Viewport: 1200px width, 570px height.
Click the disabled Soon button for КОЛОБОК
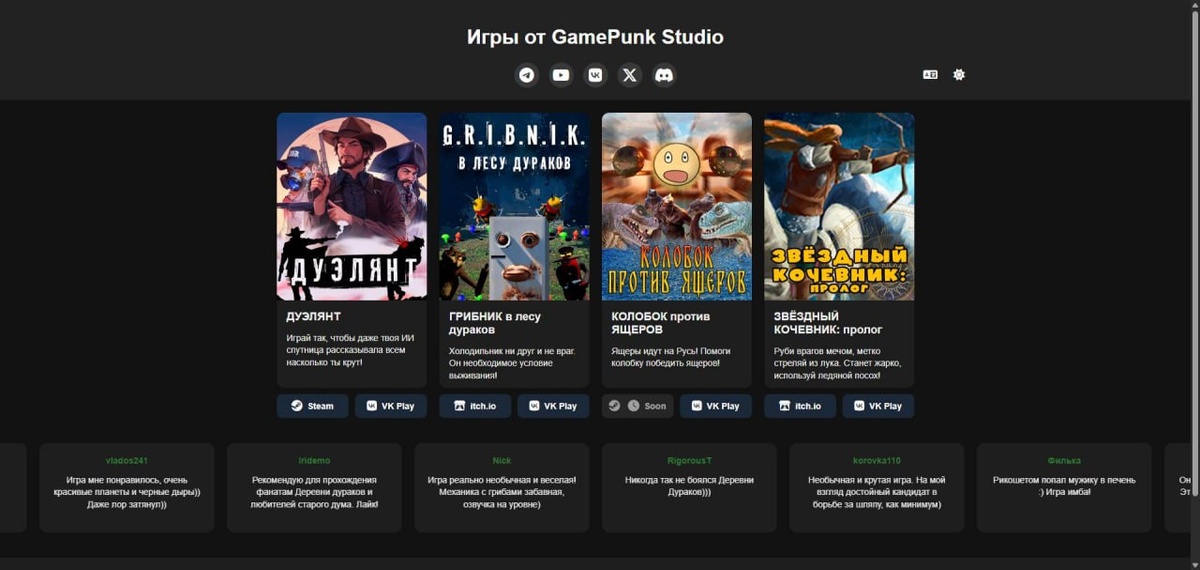pyautogui.click(x=638, y=406)
